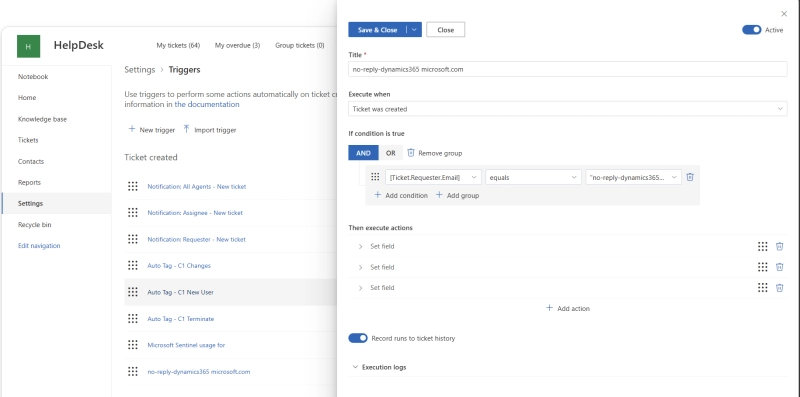
Task: Open the documentation link
Action: pos(207,104)
